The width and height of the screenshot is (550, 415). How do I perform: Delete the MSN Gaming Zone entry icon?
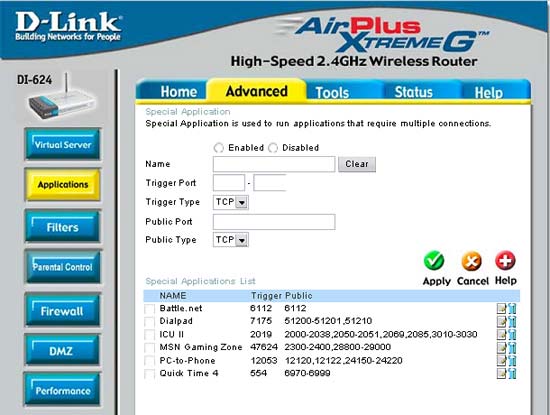pyautogui.click(x=512, y=347)
